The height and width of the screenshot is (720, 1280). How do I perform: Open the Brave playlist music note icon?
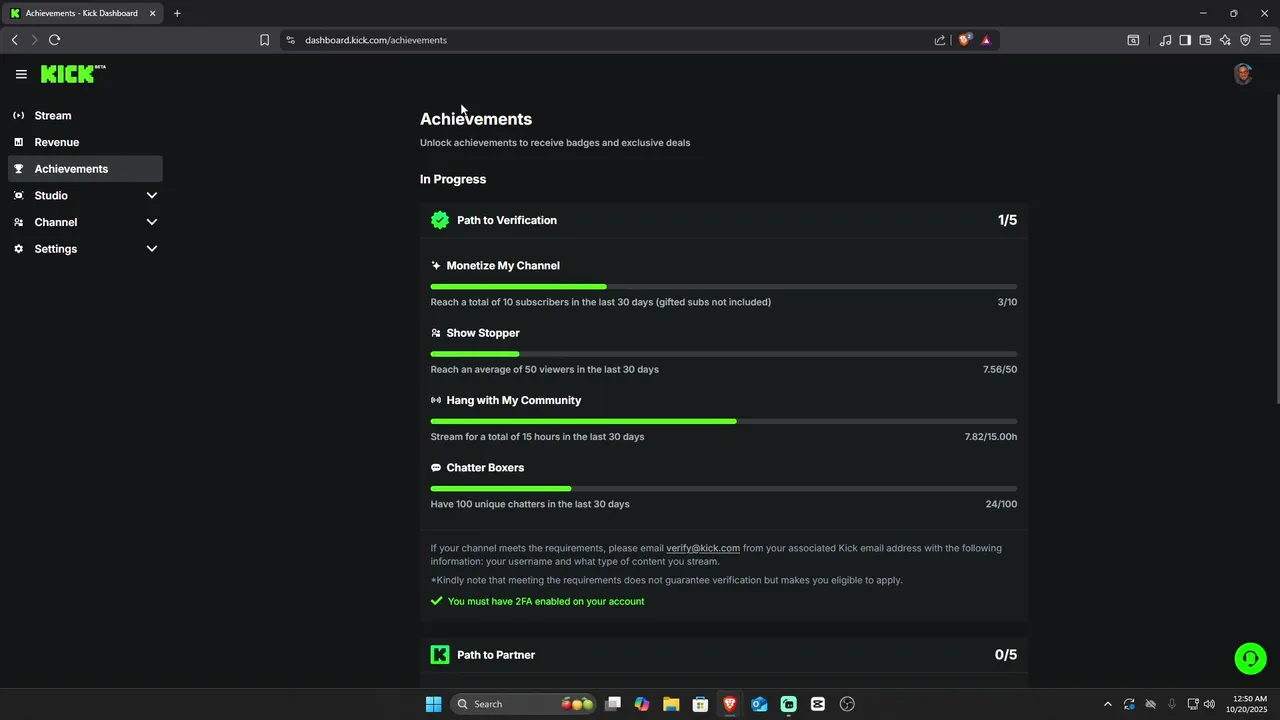pyautogui.click(x=1165, y=40)
